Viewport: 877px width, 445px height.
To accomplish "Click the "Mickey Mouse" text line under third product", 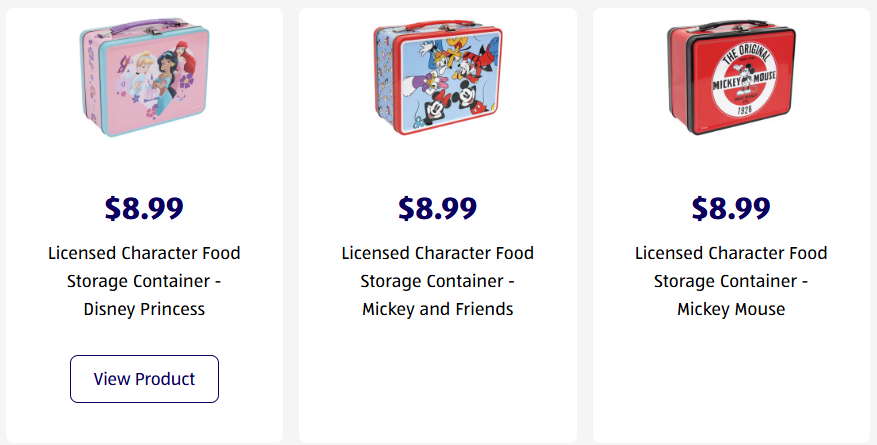I will click(x=731, y=309).
